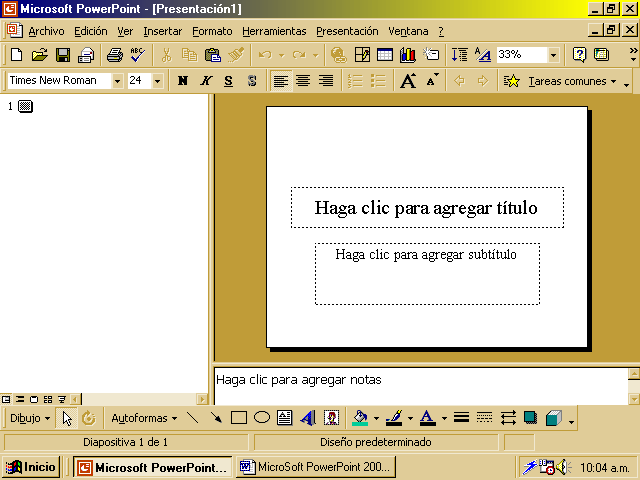
Task: Toggle underline formatting S button
Action: (229, 81)
